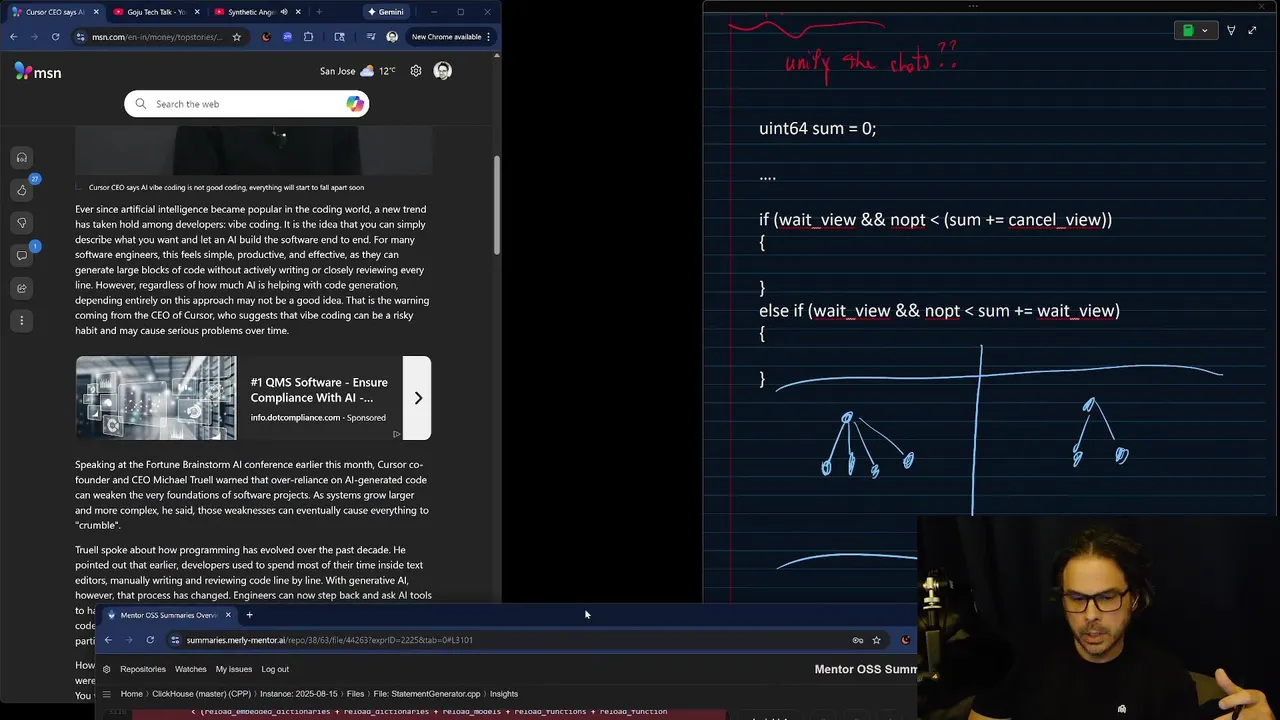Open a new tab in Mentor browser window
Viewport: 1280px width, 720px height.
250,615
